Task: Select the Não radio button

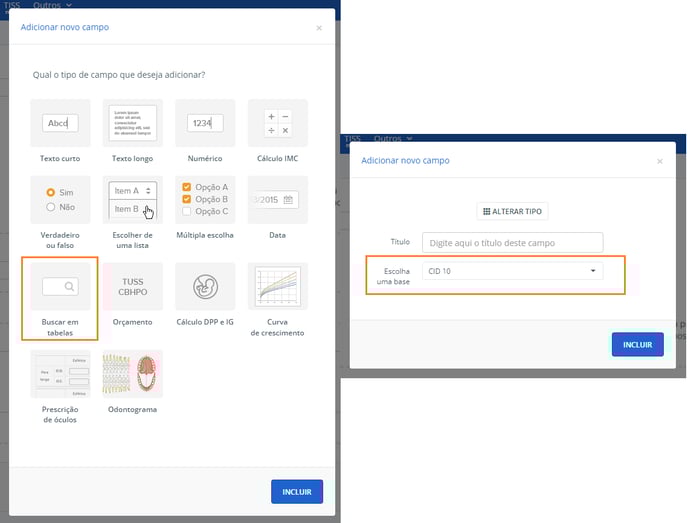Action: pos(50,207)
